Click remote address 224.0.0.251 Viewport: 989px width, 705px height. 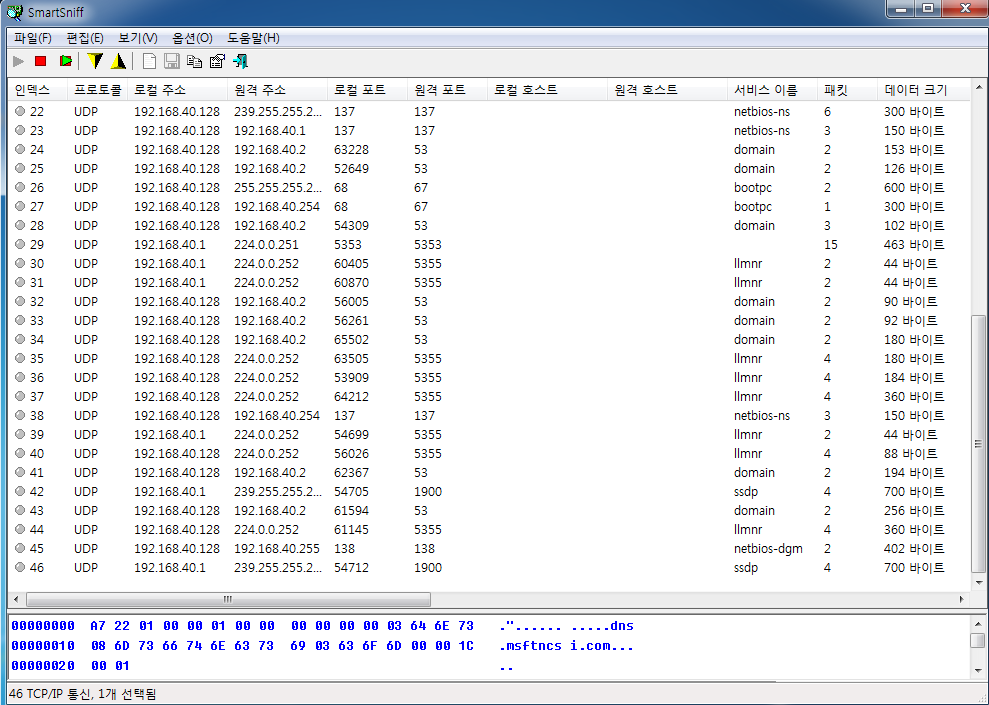[x=266, y=244]
